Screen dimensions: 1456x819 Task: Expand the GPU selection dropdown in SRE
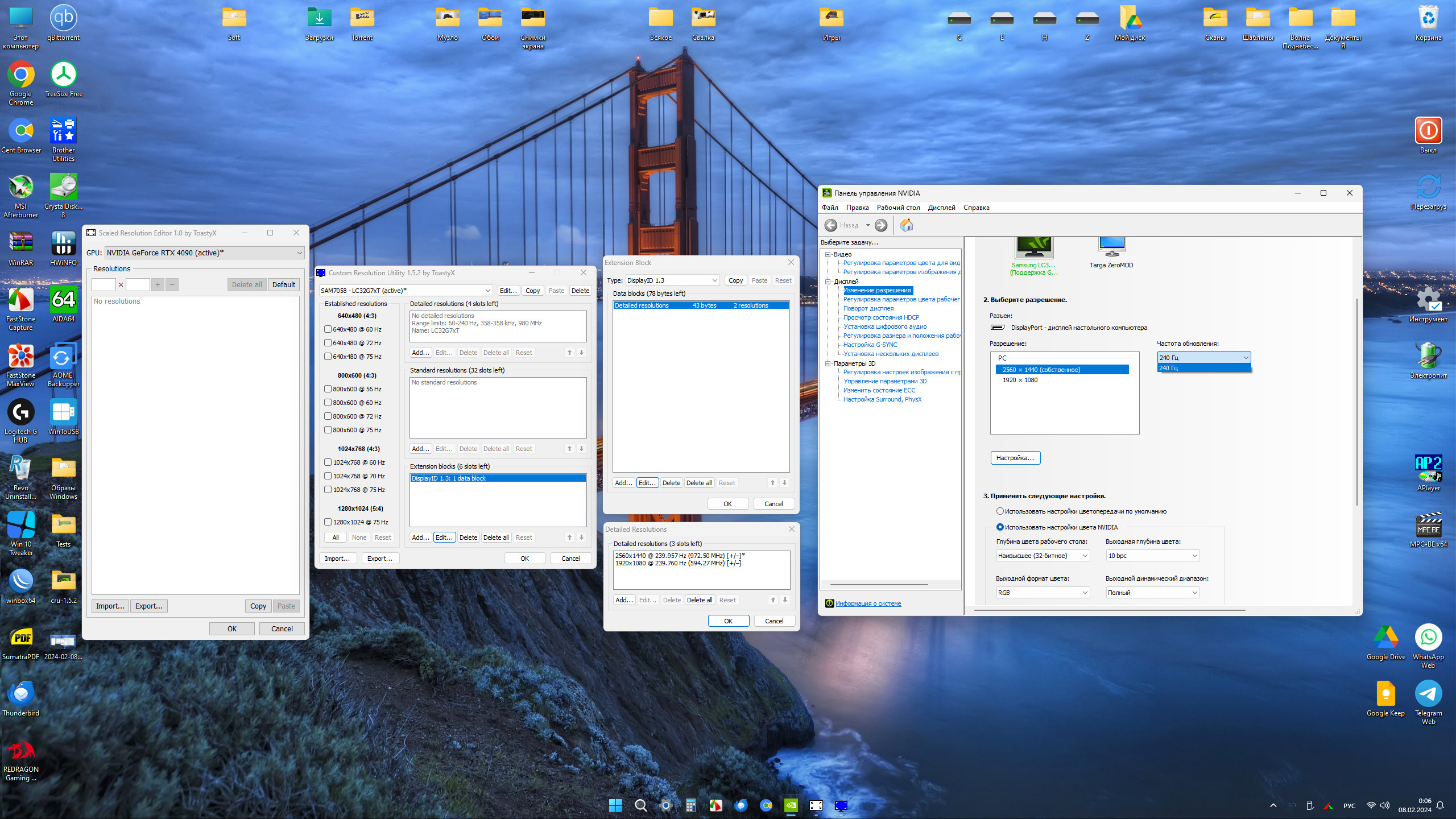205,253
